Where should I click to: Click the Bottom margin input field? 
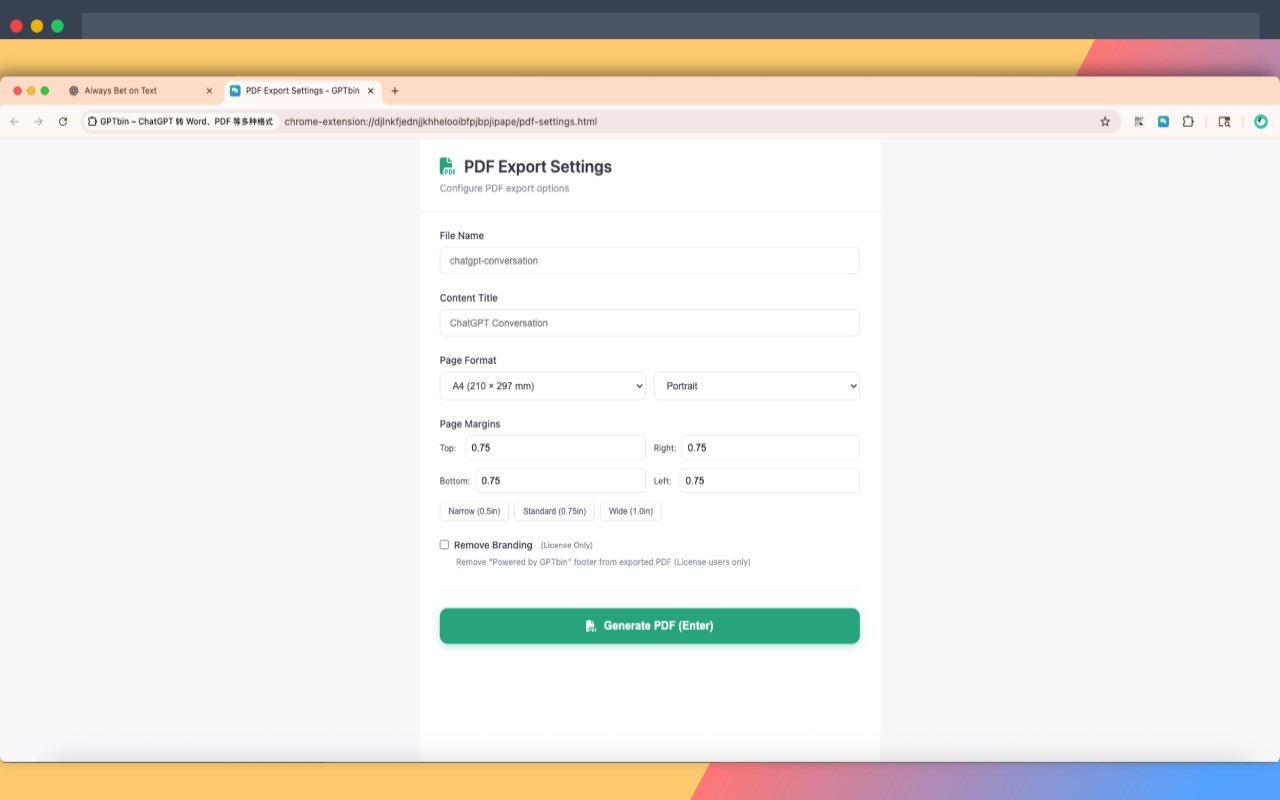point(561,481)
